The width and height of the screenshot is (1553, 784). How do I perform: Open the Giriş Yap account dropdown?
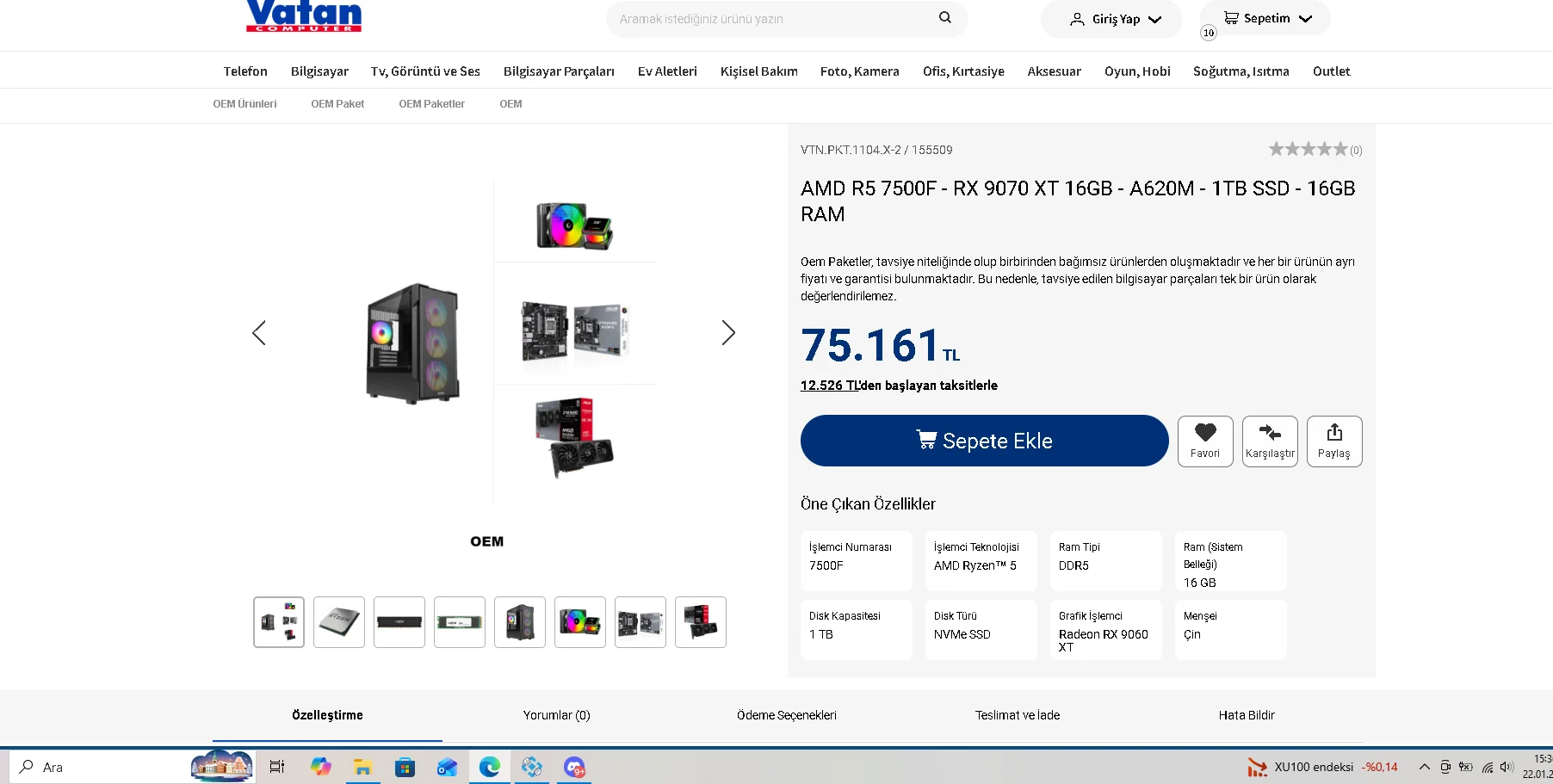(x=1111, y=19)
